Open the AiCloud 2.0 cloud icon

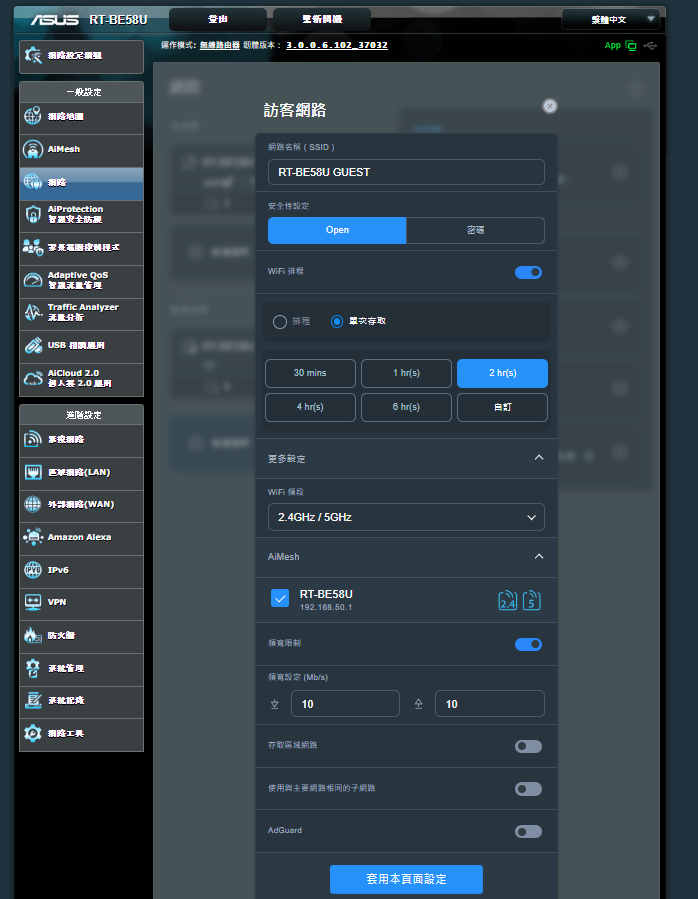33,378
